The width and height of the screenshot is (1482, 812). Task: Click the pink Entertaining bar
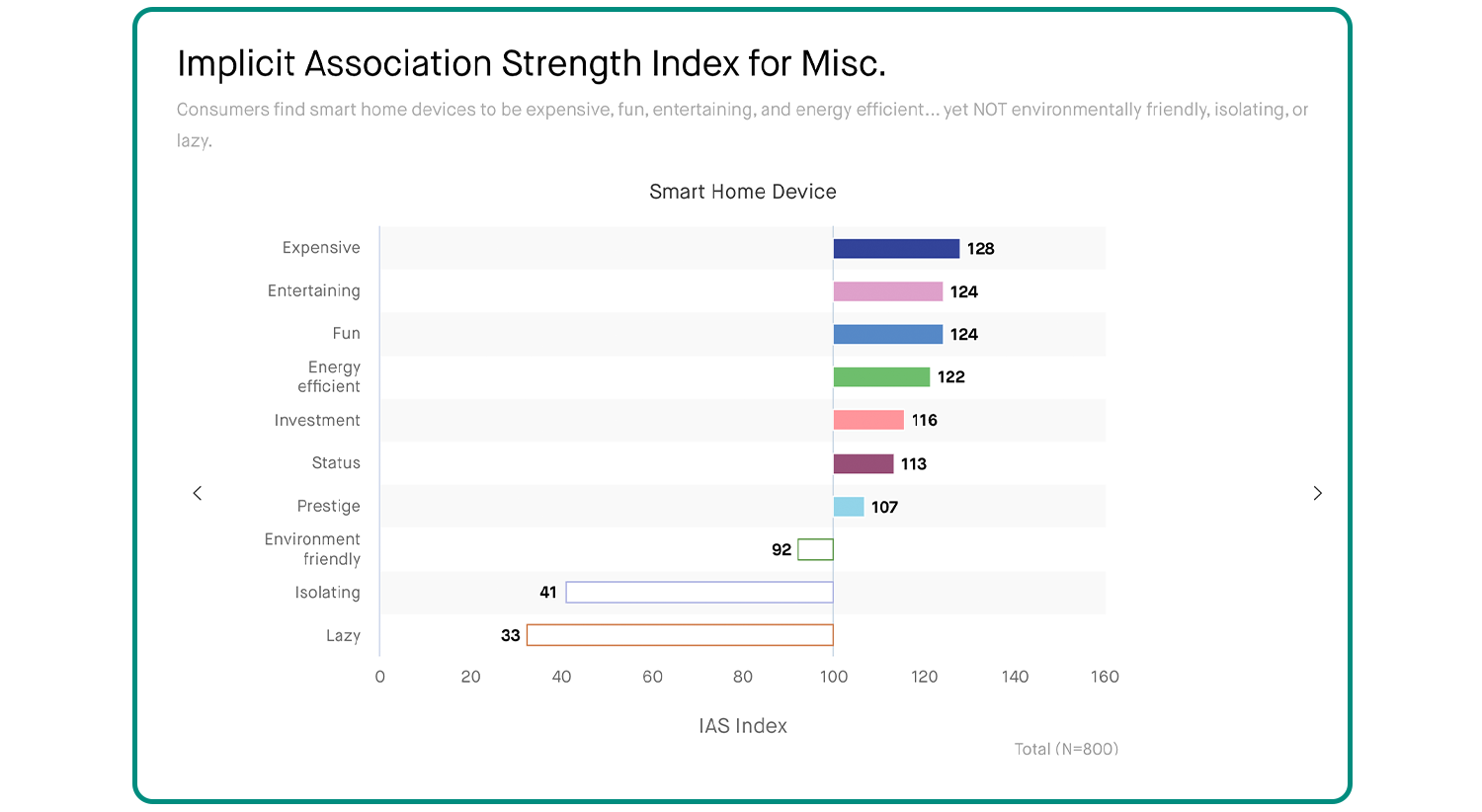click(x=887, y=291)
